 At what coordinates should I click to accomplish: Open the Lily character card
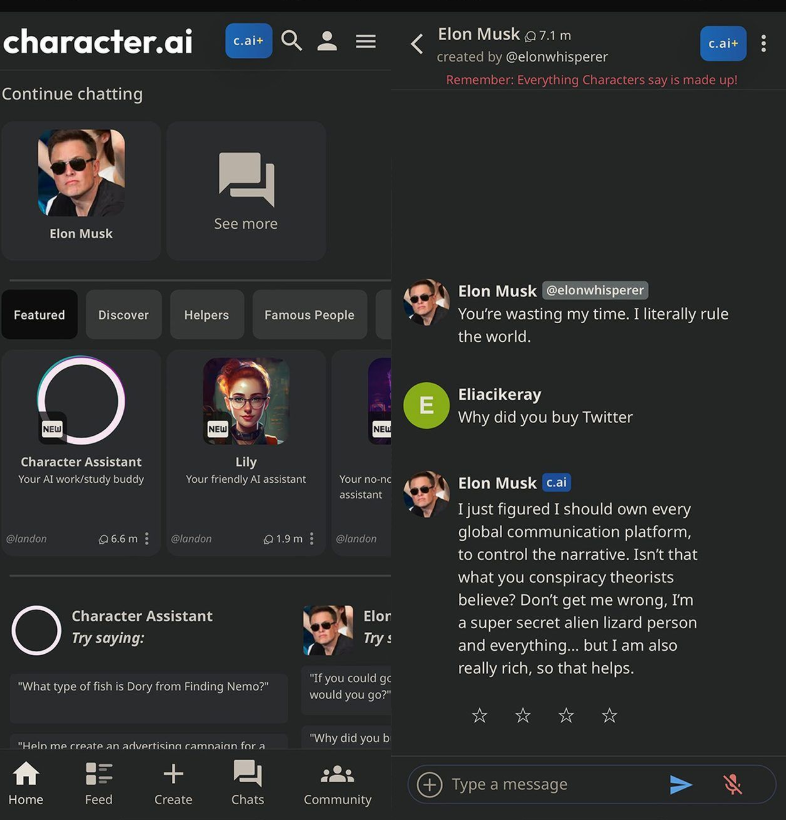coord(246,452)
